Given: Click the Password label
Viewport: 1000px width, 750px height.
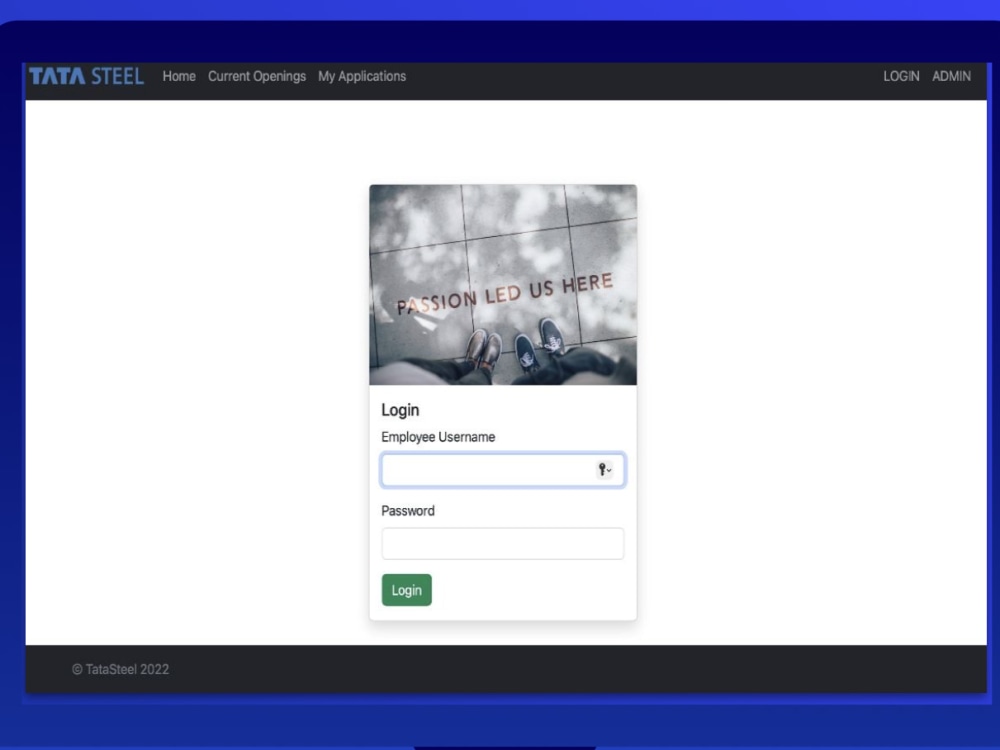Looking at the screenshot, I should [408, 511].
